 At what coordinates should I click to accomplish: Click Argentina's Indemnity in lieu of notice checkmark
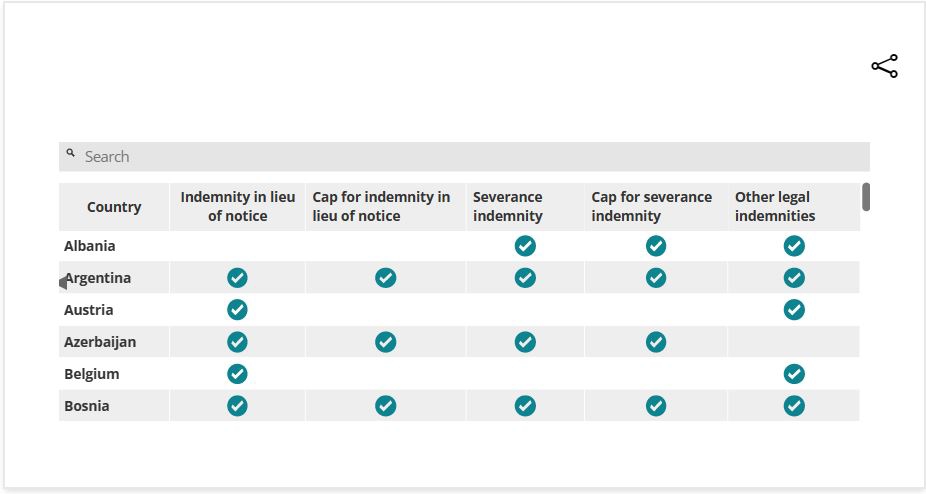coord(237,278)
